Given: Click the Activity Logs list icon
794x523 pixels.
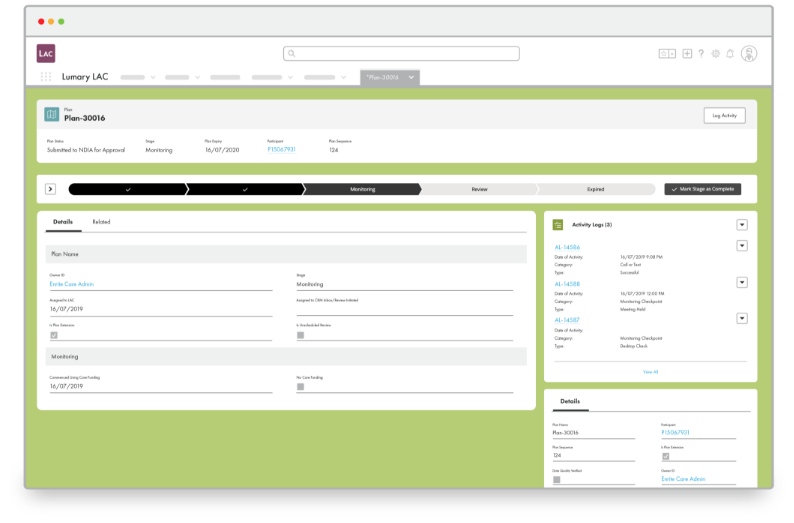Looking at the screenshot, I should (x=558, y=225).
